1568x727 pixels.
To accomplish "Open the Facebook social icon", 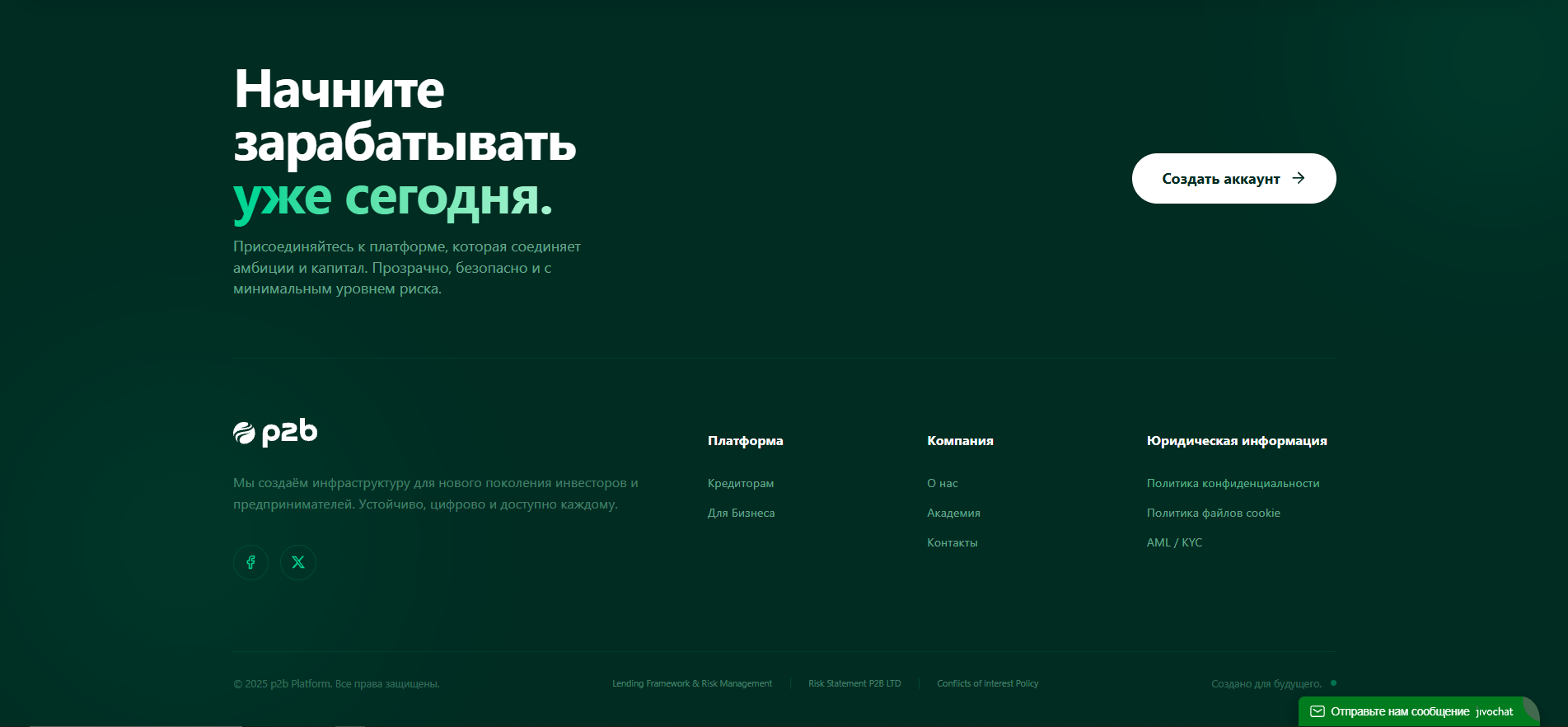I will [250, 562].
